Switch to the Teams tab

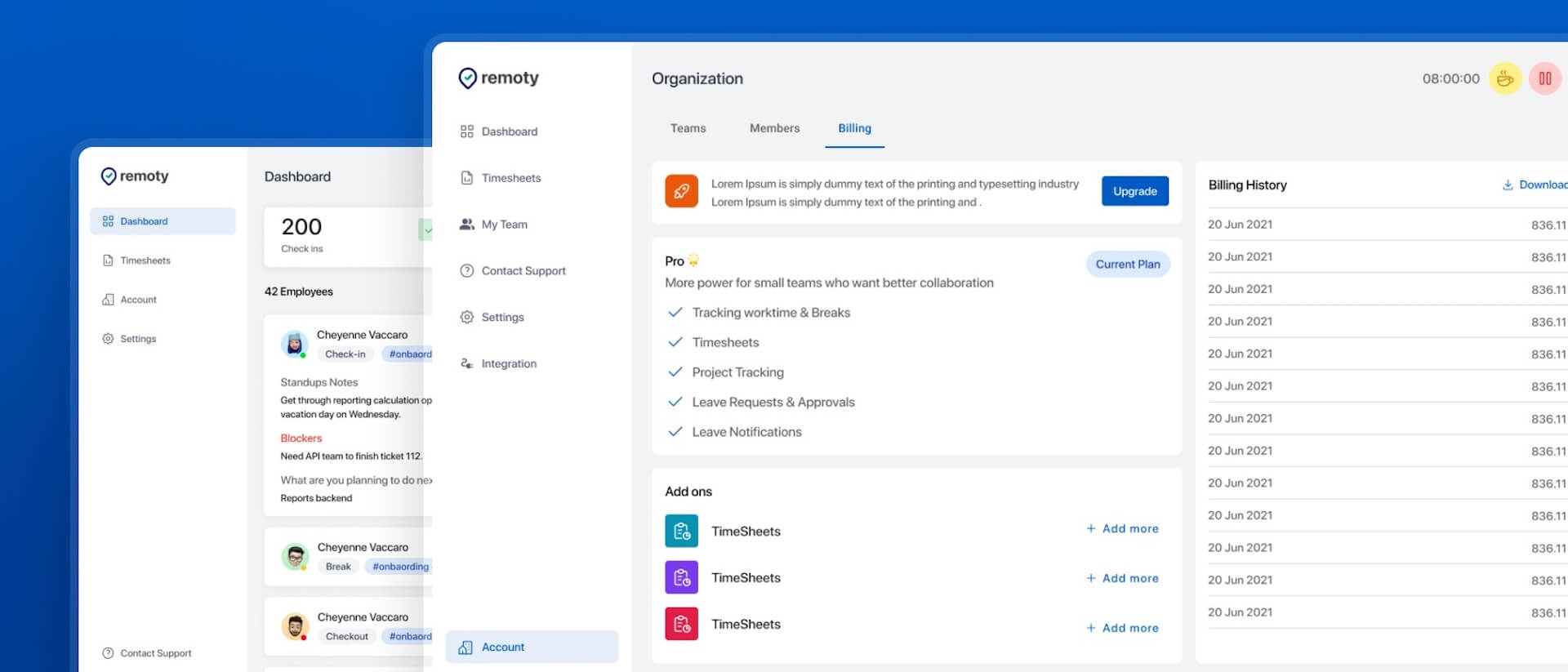688,128
